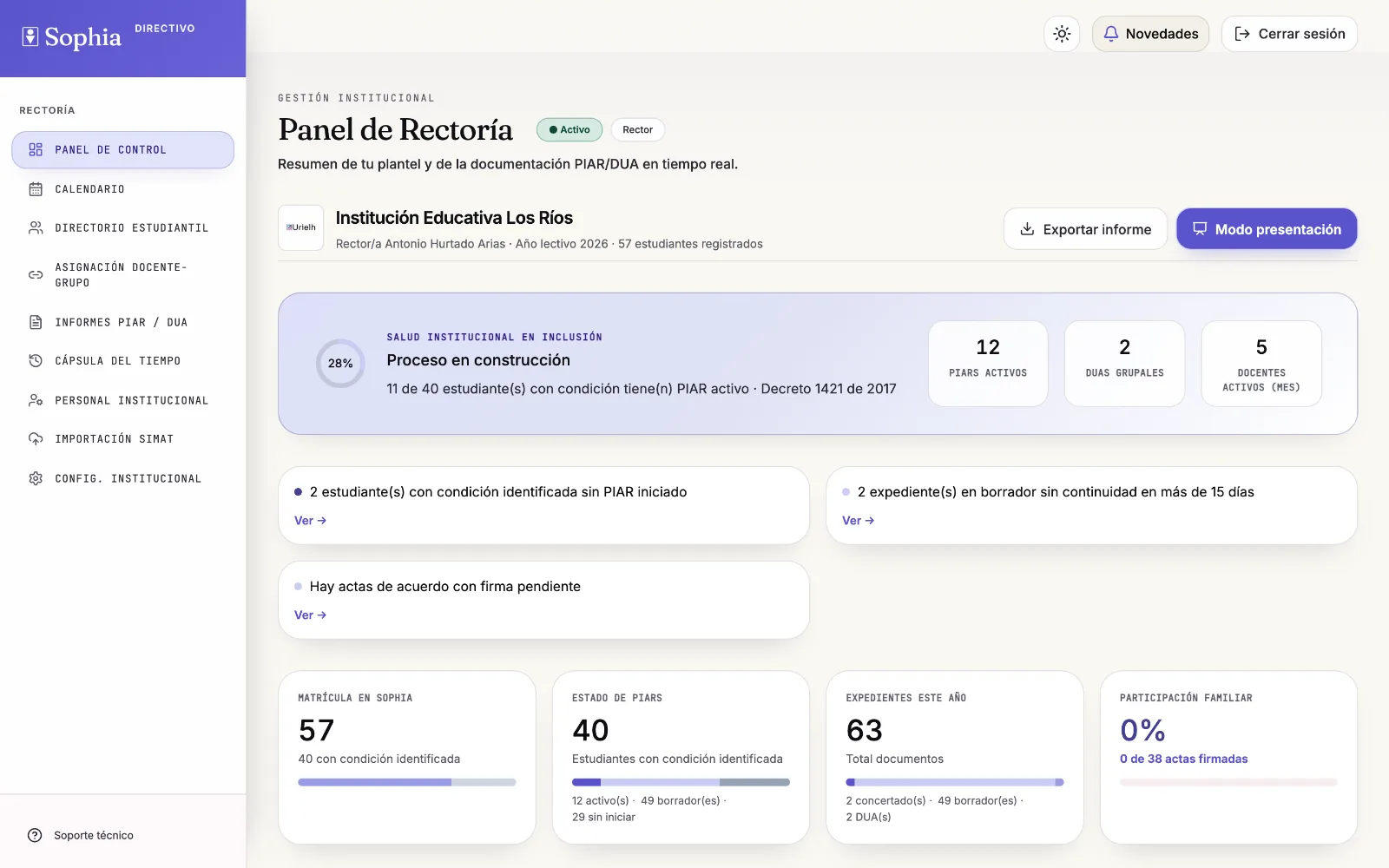Click the Estado de PIARs progress bar

coord(681,782)
